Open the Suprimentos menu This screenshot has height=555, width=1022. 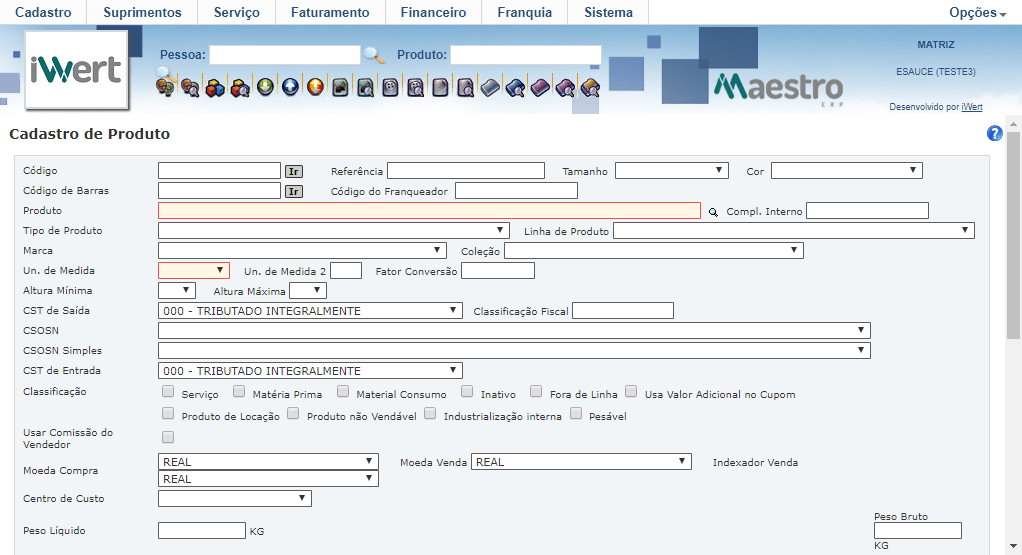tap(142, 12)
